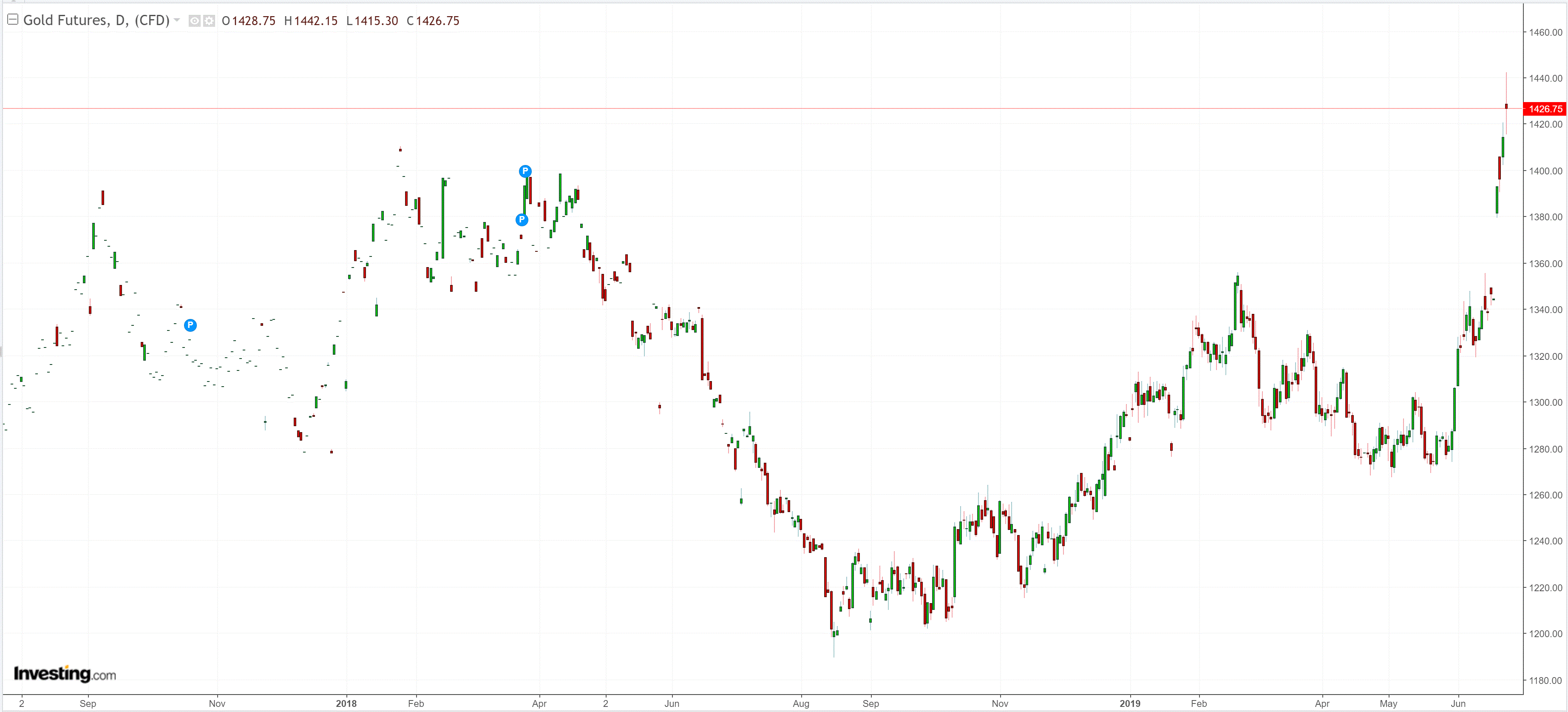This screenshot has width=1568, height=712.
Task: Click the open value O 1428.75
Action: pyautogui.click(x=248, y=21)
